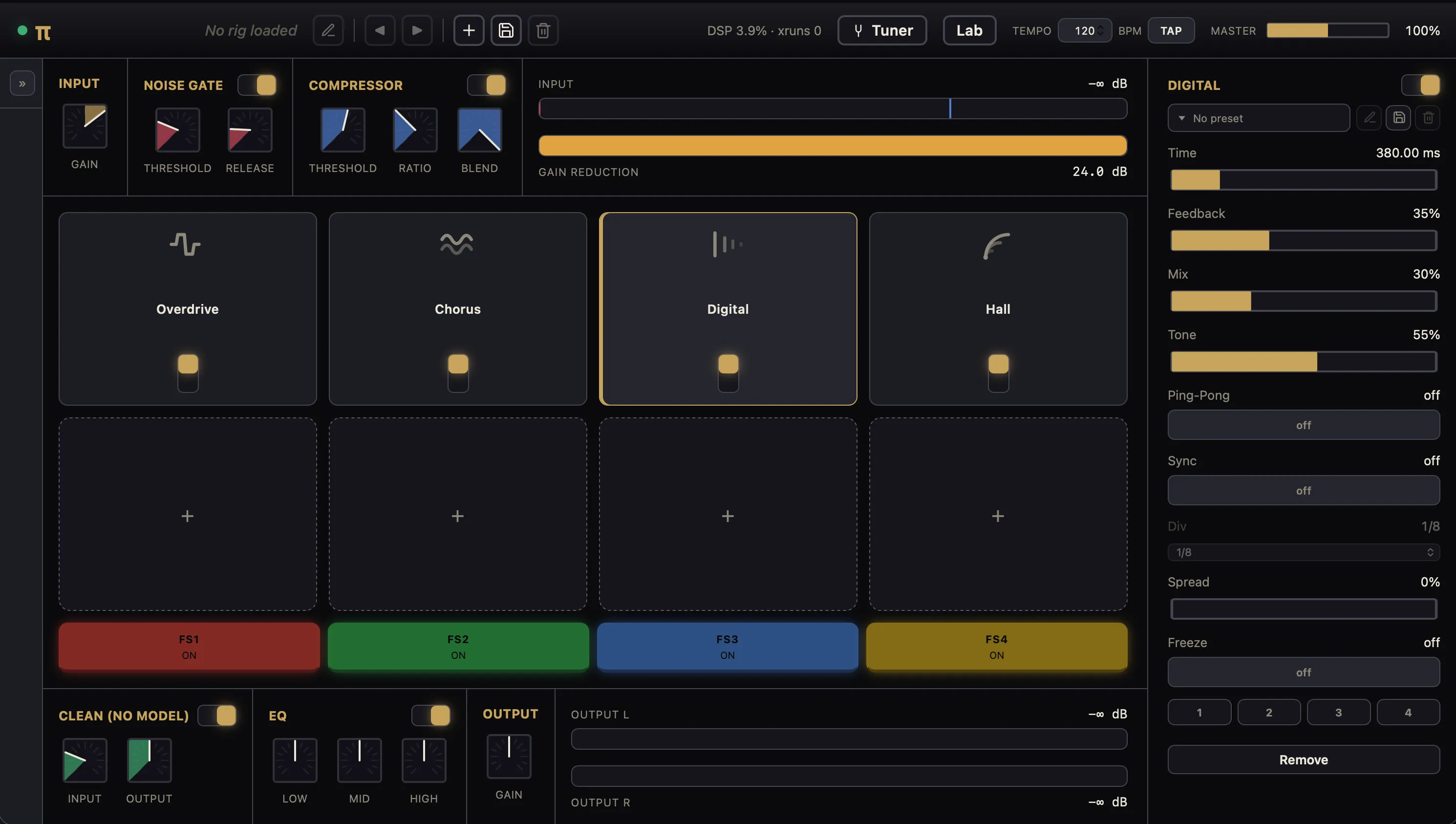Screen dimensions: 1456x824
Task: Open the No preset dropdown
Action: (x=1259, y=118)
